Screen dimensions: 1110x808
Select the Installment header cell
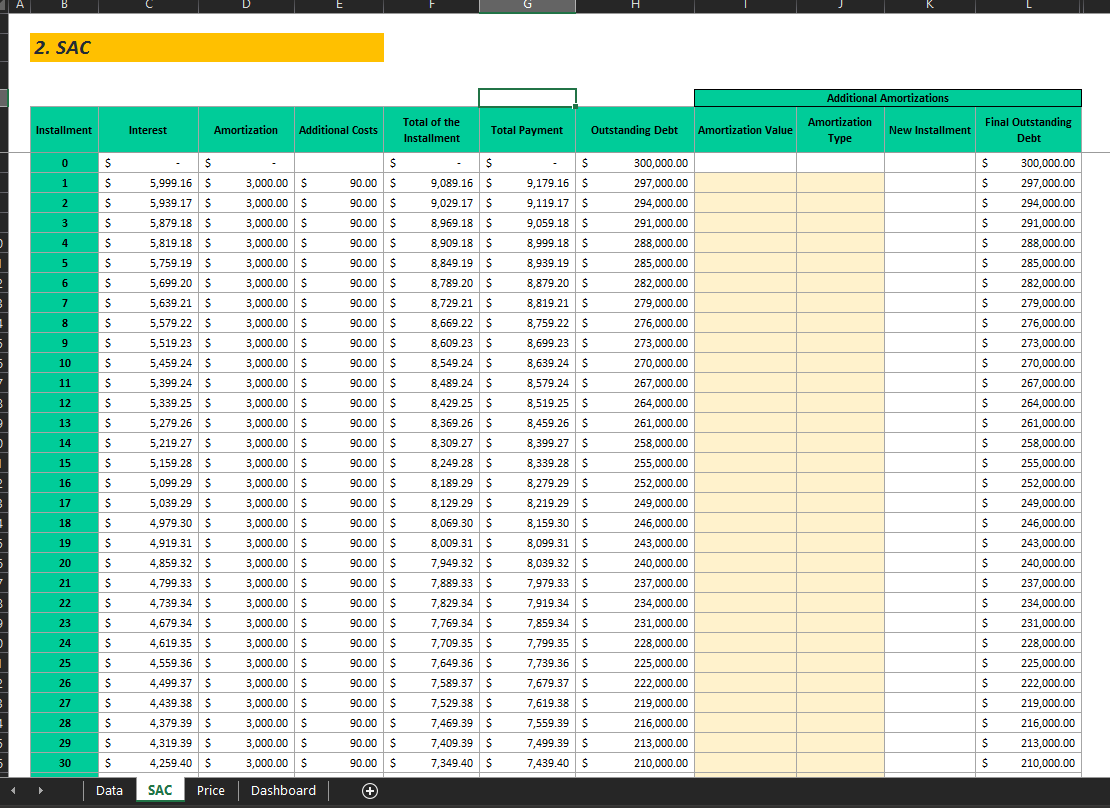coord(64,130)
